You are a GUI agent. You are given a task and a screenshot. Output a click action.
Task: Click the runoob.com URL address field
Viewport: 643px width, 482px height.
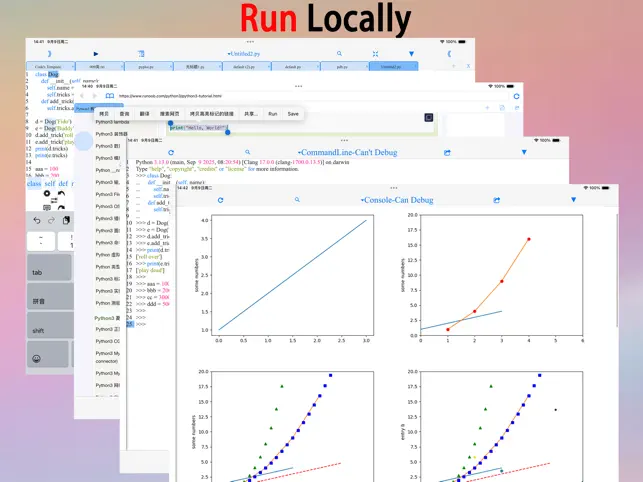312,96
